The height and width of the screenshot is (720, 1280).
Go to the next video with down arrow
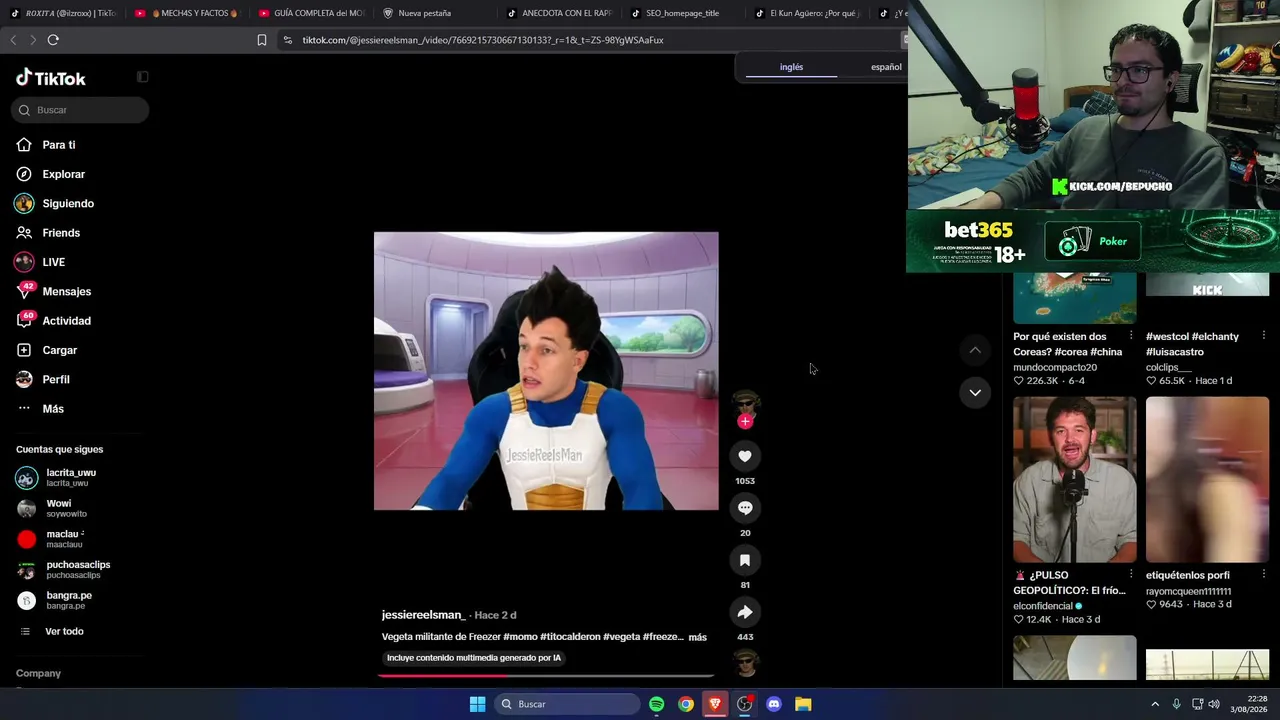pyautogui.click(x=975, y=392)
